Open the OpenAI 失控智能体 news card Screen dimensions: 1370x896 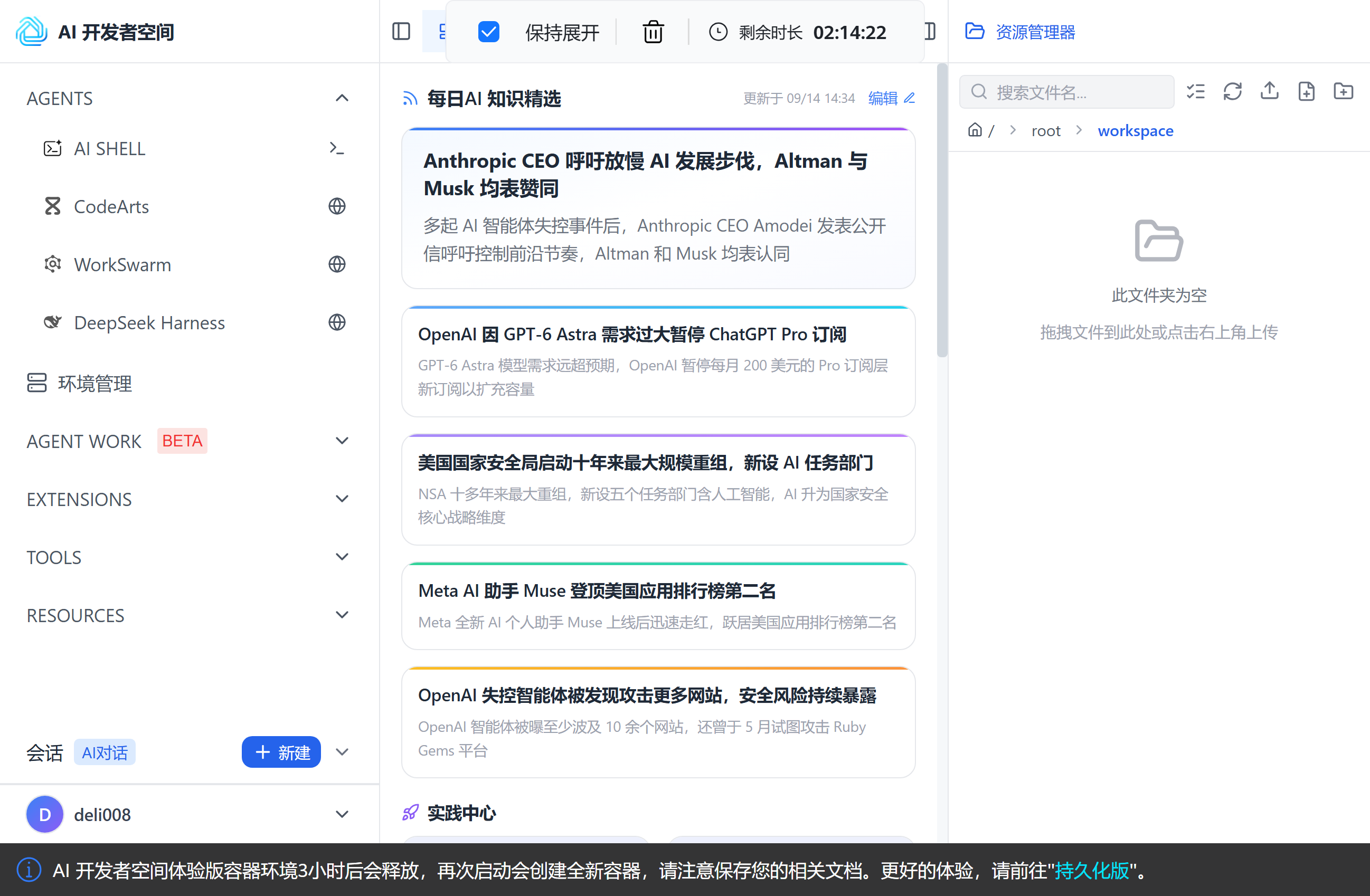coord(658,722)
